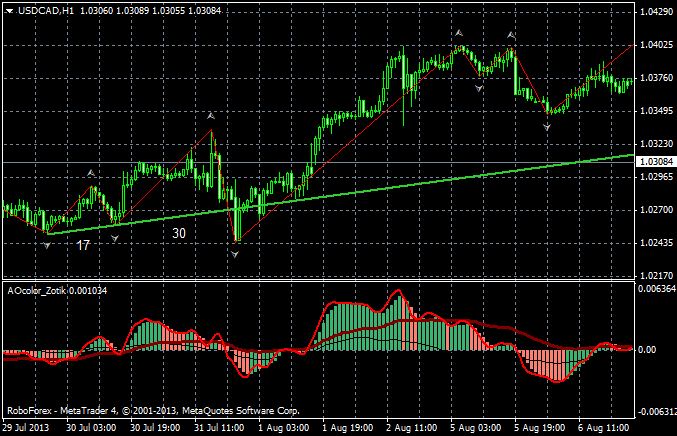Click price scale value 1.02700

tap(657, 210)
